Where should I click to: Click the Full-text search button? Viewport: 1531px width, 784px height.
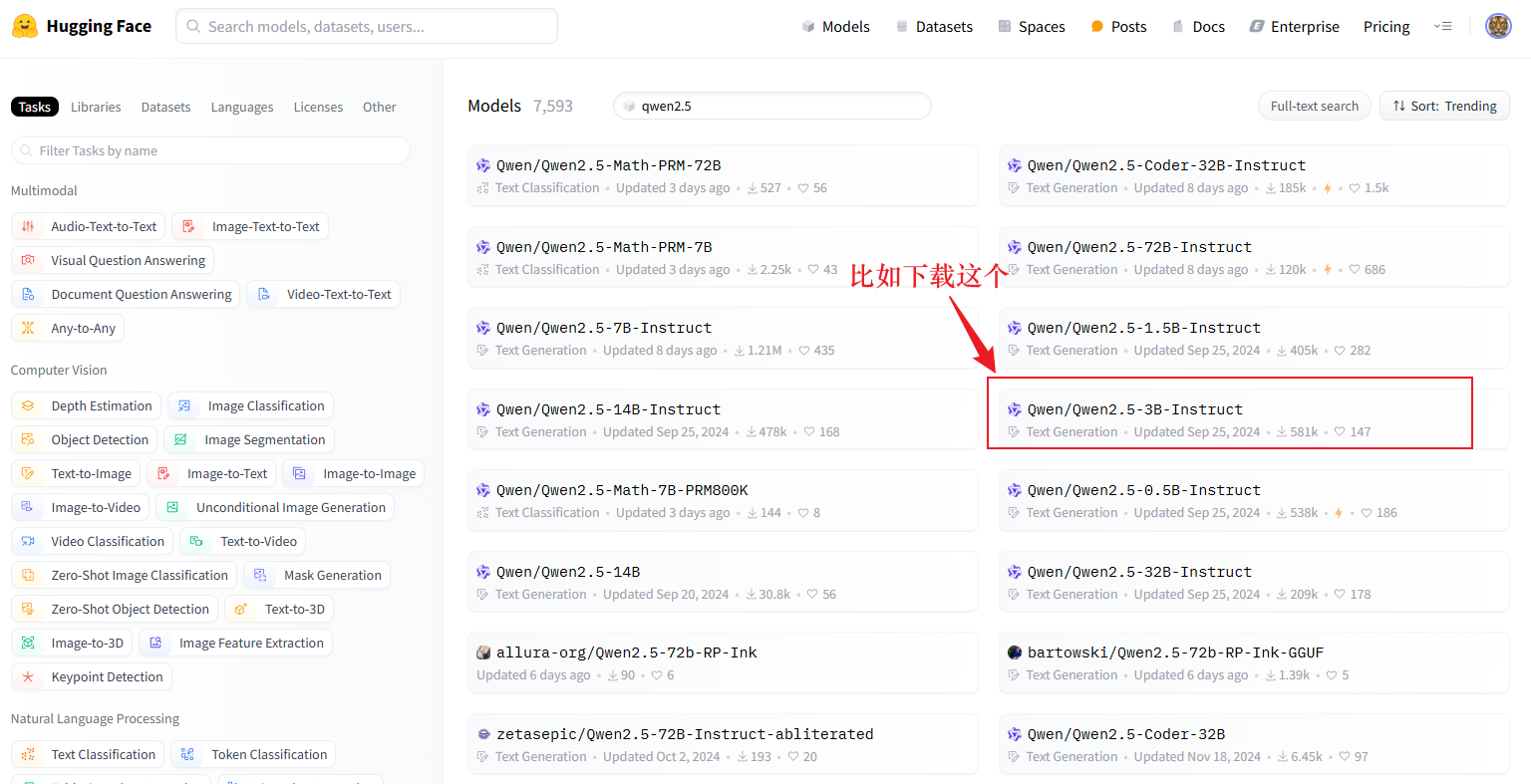[x=1315, y=106]
